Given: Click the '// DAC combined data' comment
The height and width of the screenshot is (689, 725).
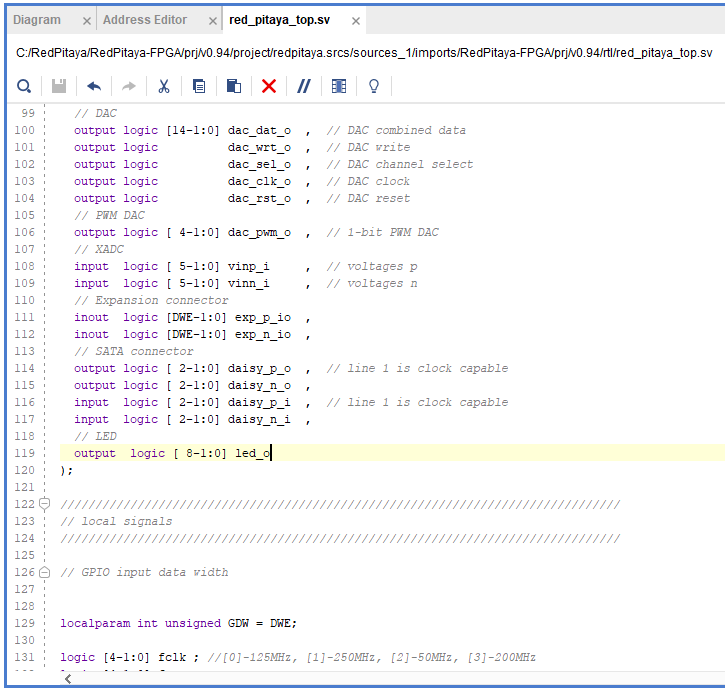Looking at the screenshot, I should coord(396,130).
